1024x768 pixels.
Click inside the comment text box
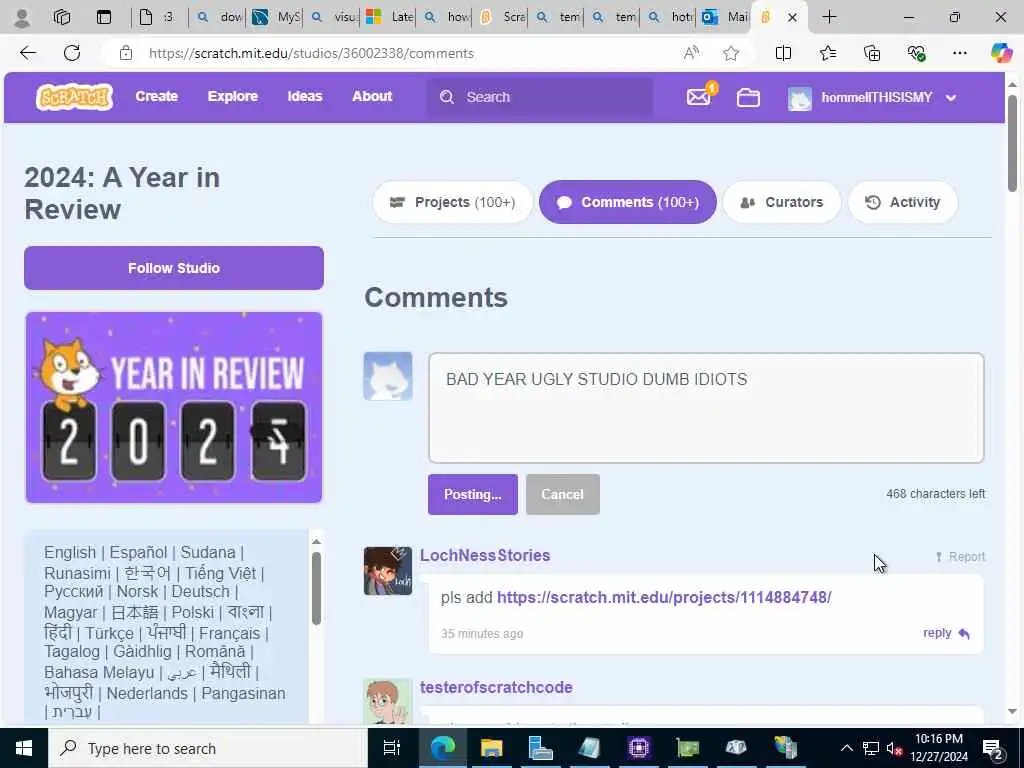pyautogui.click(x=706, y=408)
